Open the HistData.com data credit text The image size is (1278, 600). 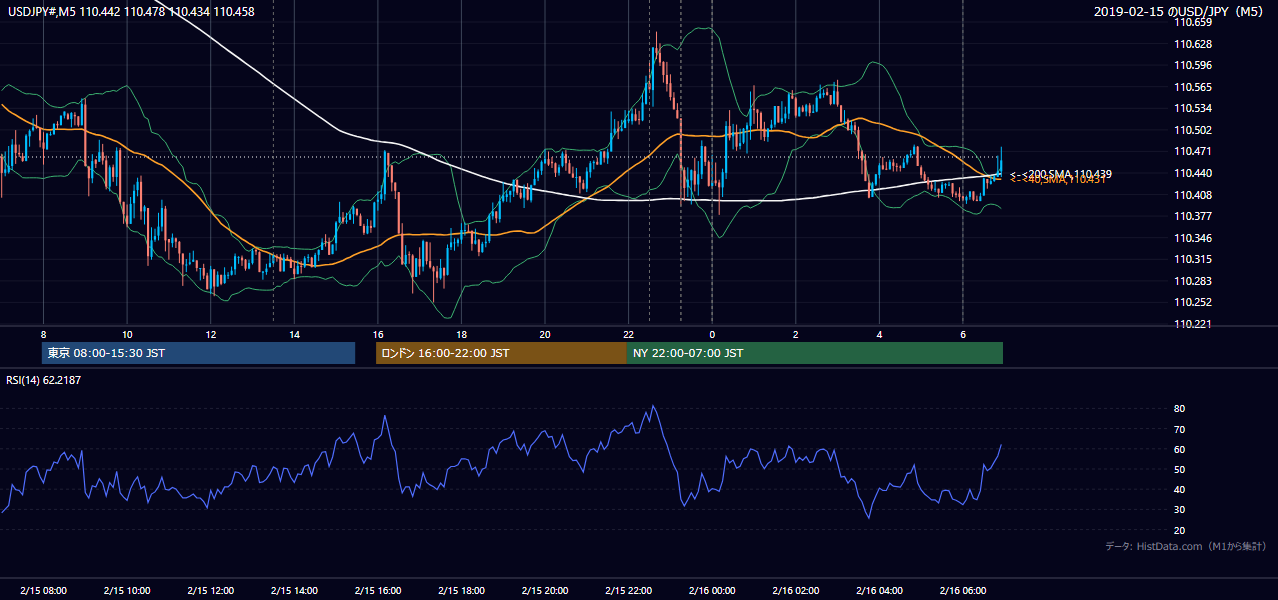tap(1186, 547)
